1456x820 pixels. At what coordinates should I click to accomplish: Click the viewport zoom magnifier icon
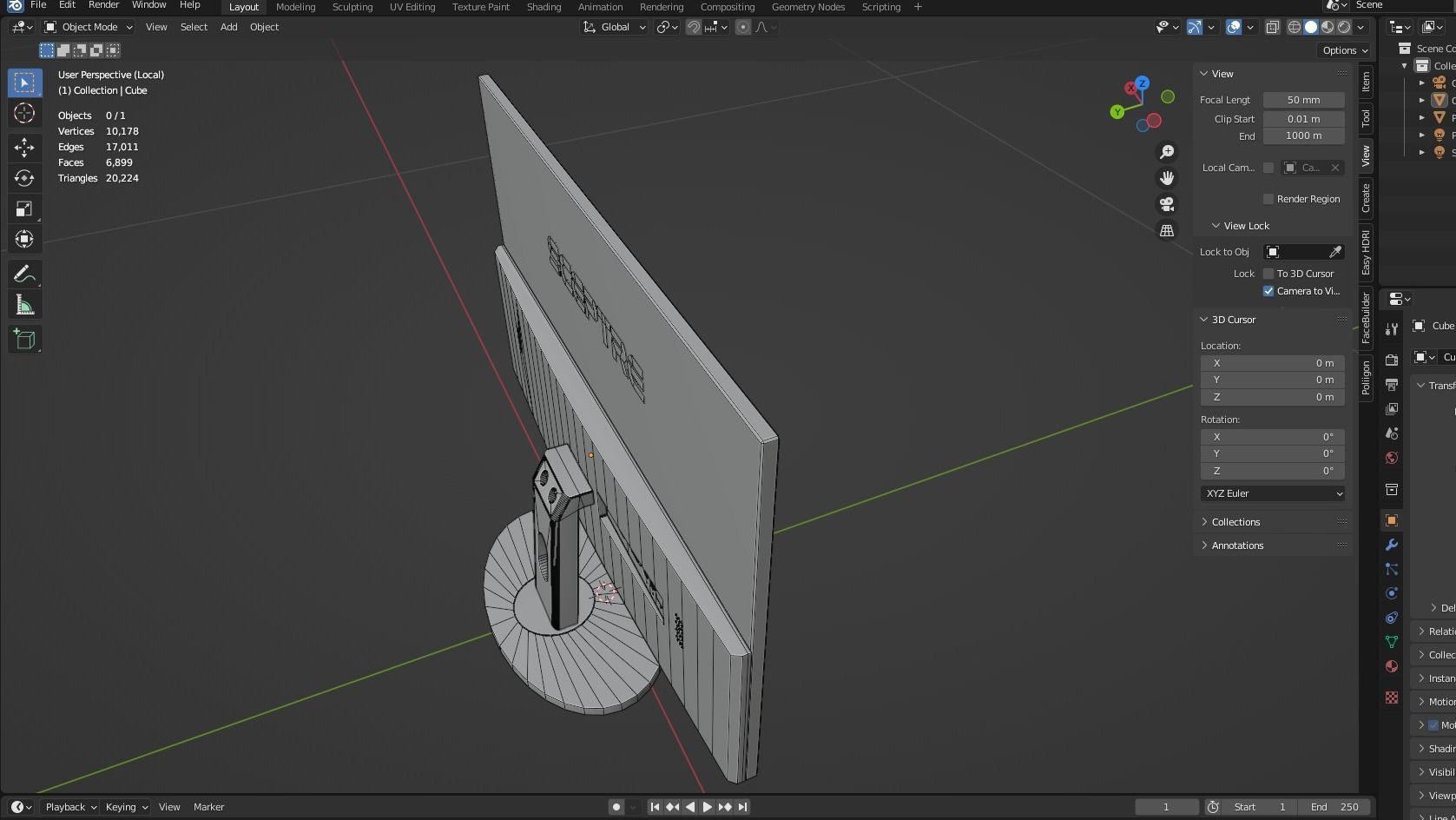pyautogui.click(x=1167, y=152)
